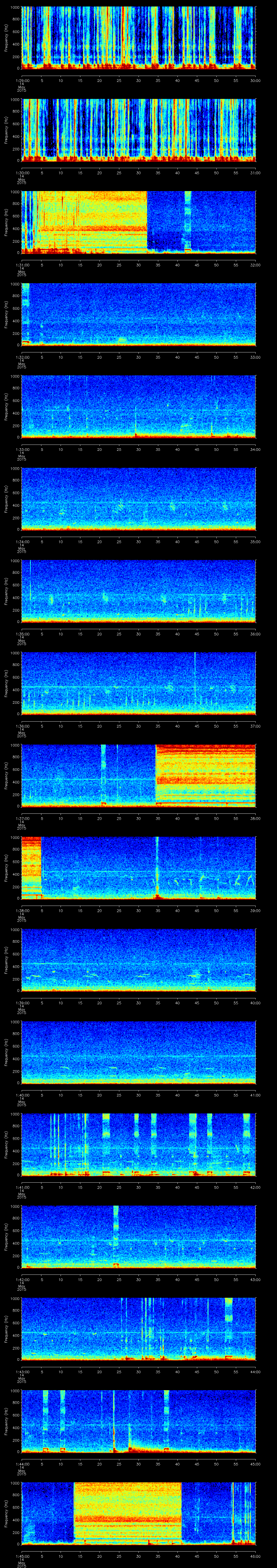Pick the spectrogram panel starting at 1:40:00
Image resolution: width=277 pixels, height=1568 pixels.
138,1052
